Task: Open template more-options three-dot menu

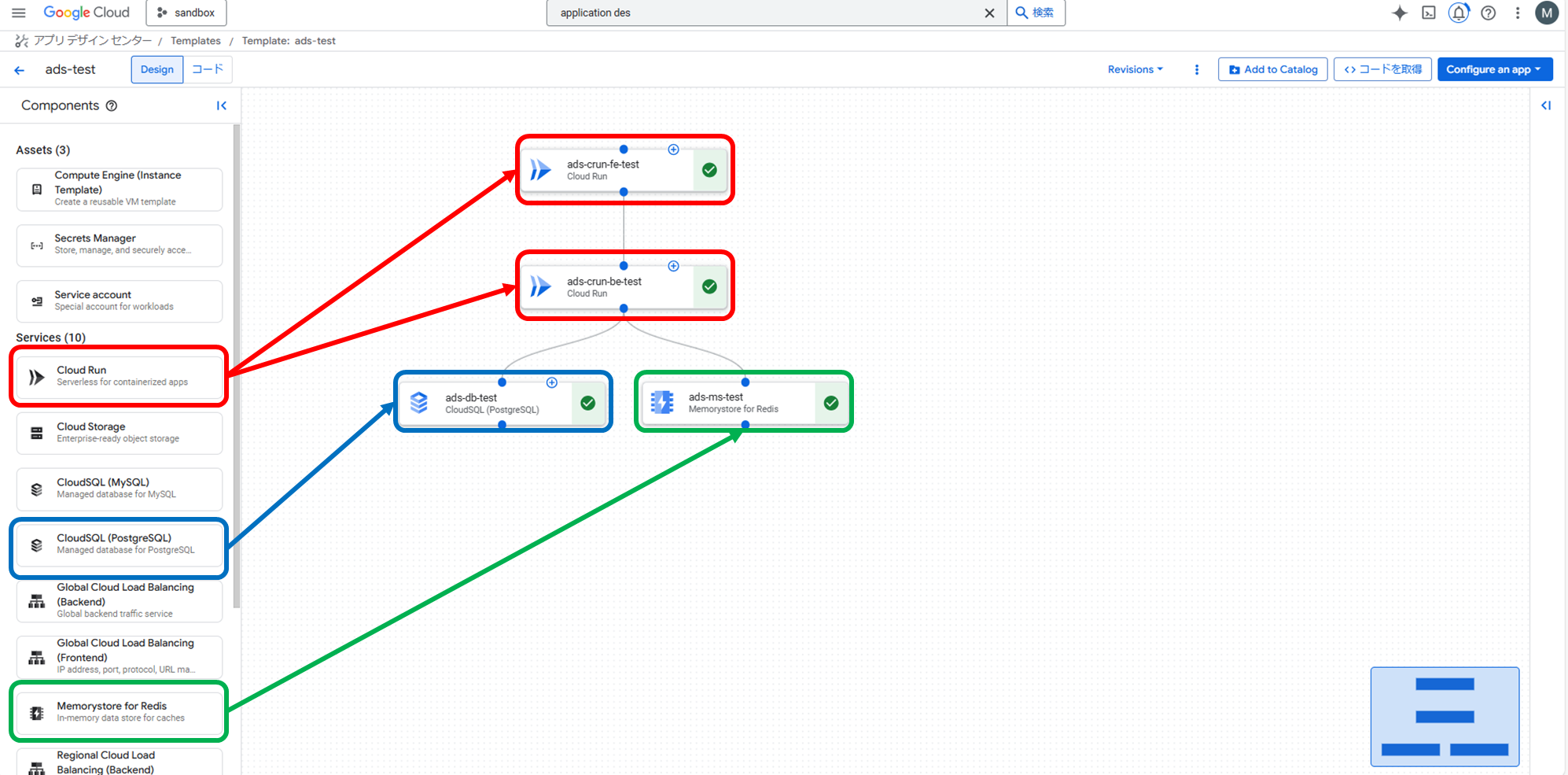Action: pos(1197,69)
